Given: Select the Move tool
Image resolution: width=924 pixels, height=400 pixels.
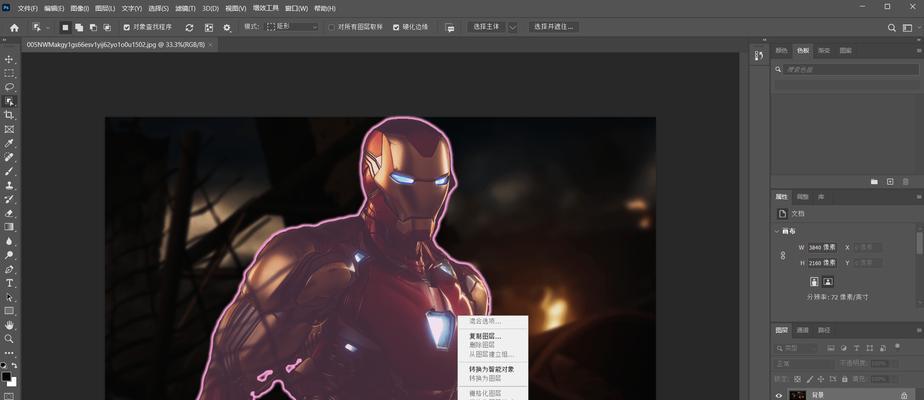Looking at the screenshot, I should (9, 59).
